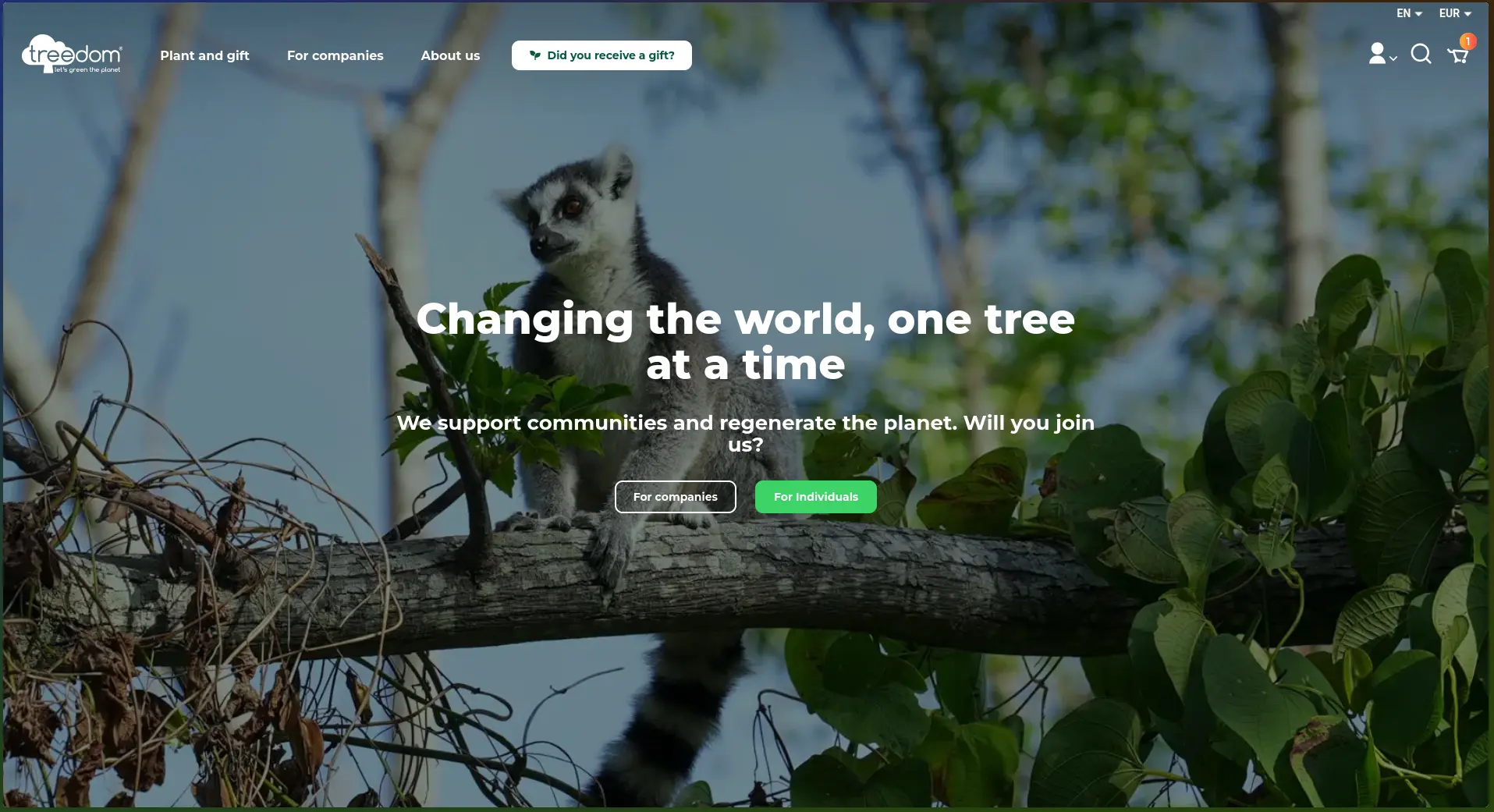Open the Plant and gift menu
Image resolution: width=1494 pixels, height=812 pixels.
(x=204, y=55)
